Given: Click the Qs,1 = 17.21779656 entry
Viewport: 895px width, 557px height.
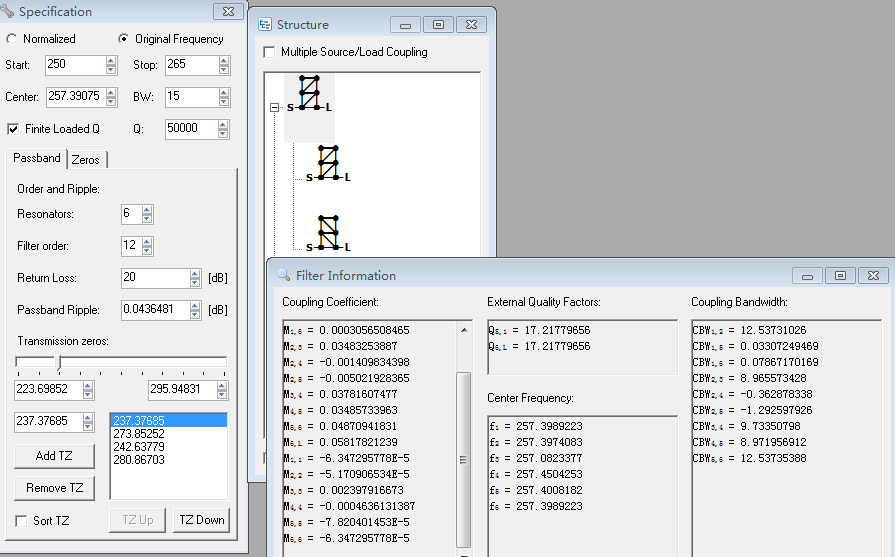Looking at the screenshot, I should pyautogui.click(x=539, y=330).
